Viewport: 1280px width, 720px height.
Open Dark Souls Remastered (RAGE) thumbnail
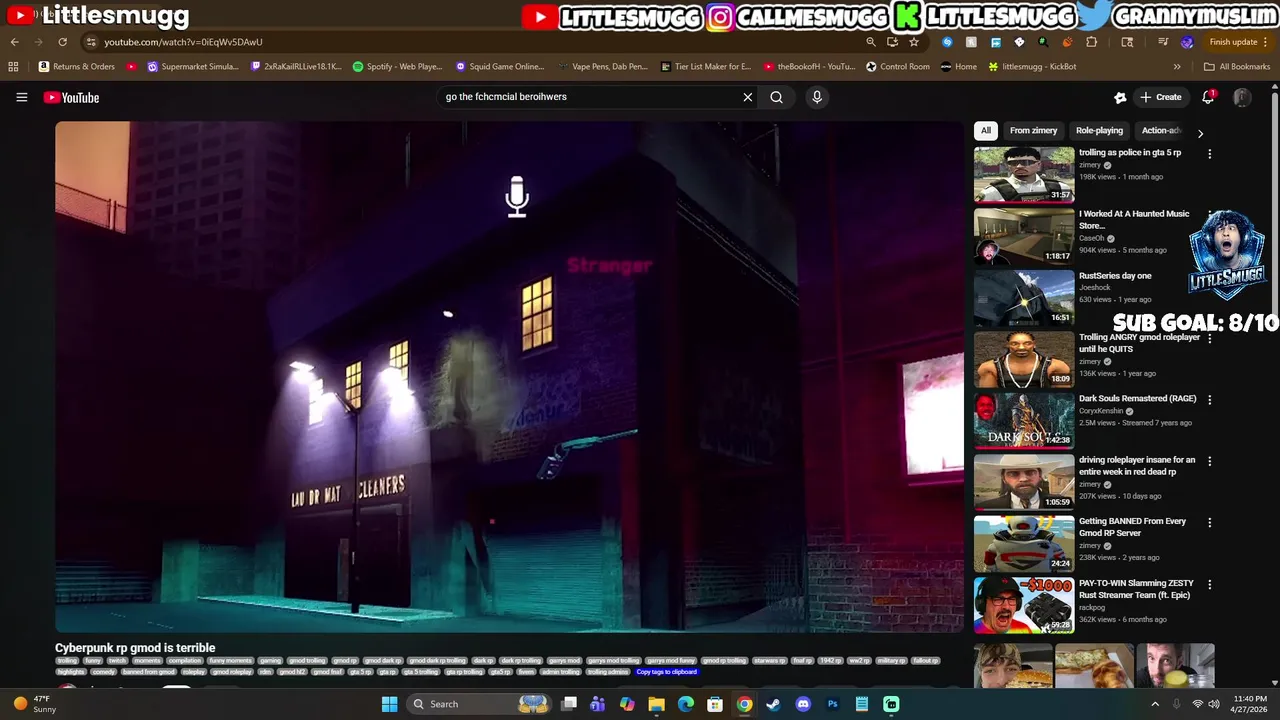pos(1024,421)
